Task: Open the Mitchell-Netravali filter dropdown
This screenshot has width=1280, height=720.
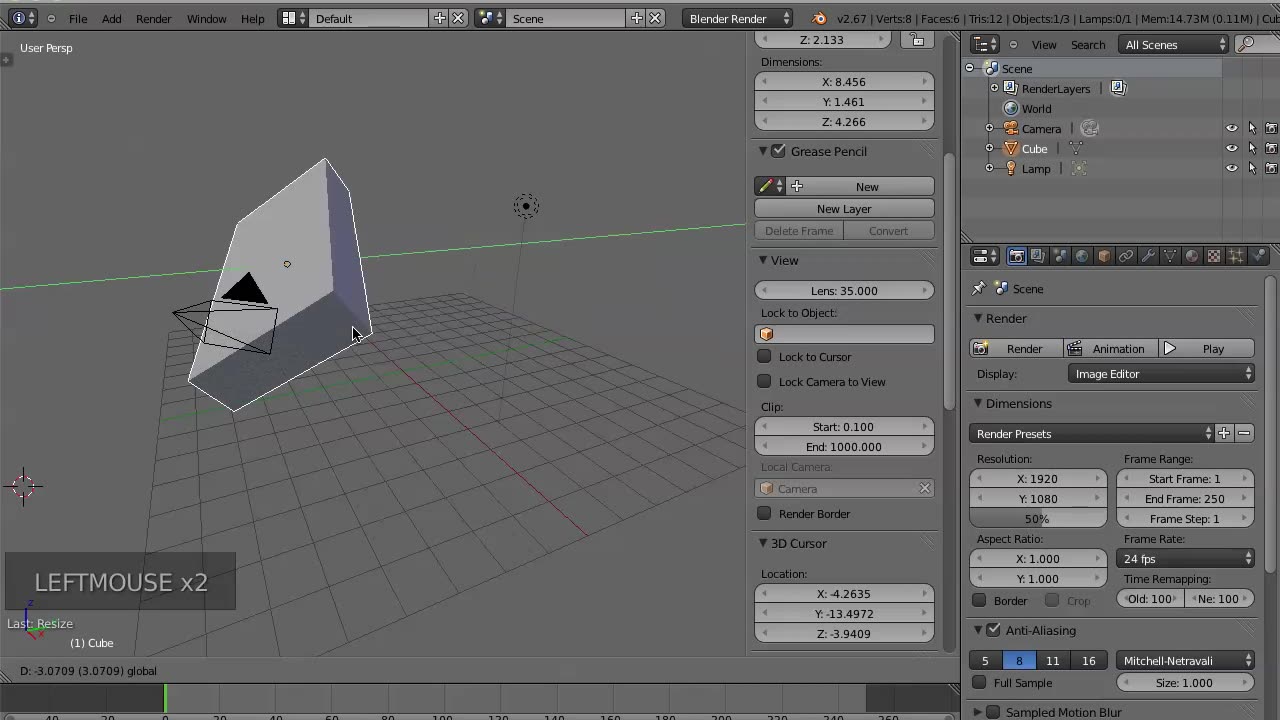Action: point(1185,660)
